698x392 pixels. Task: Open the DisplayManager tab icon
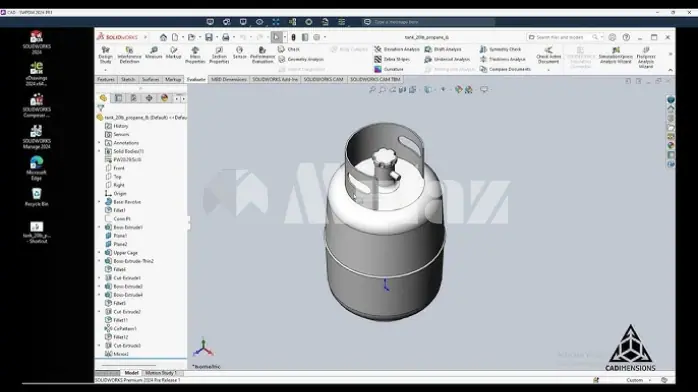pyautogui.click(x=164, y=98)
